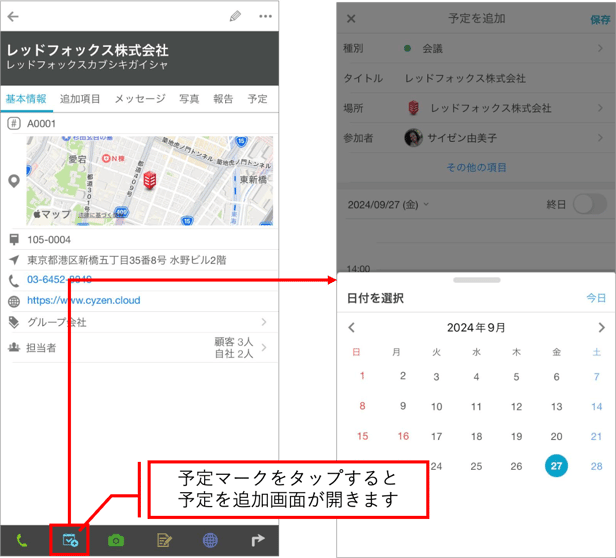
Task: Go to previous month in calendar
Action: (352, 327)
